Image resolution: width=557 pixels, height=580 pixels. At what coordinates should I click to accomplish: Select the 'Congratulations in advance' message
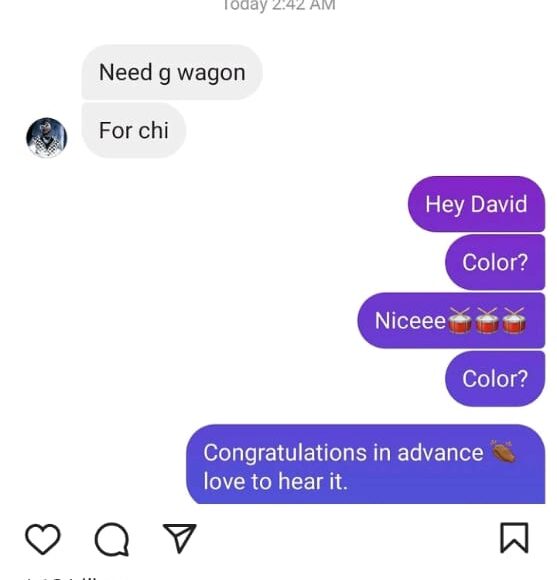coord(365,464)
